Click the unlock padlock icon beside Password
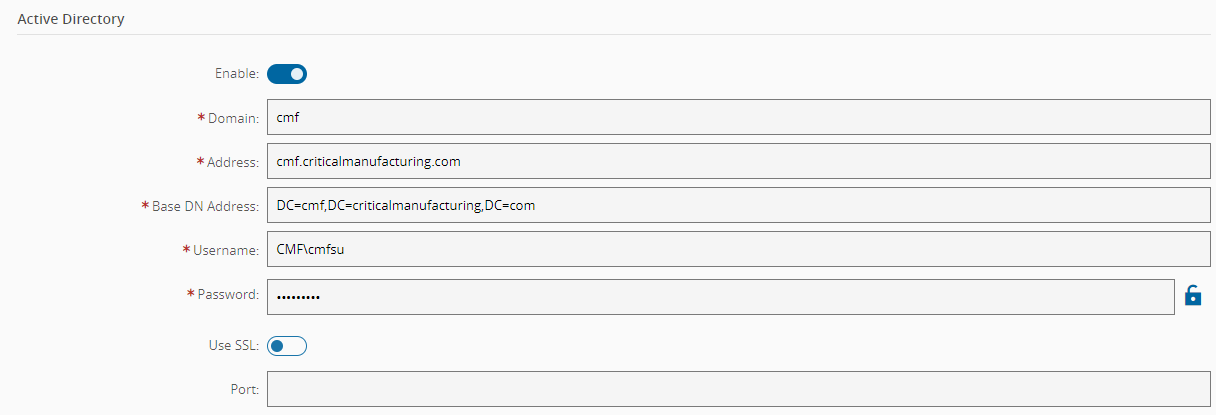Screen dimensions: 1216x415 point(1192,295)
